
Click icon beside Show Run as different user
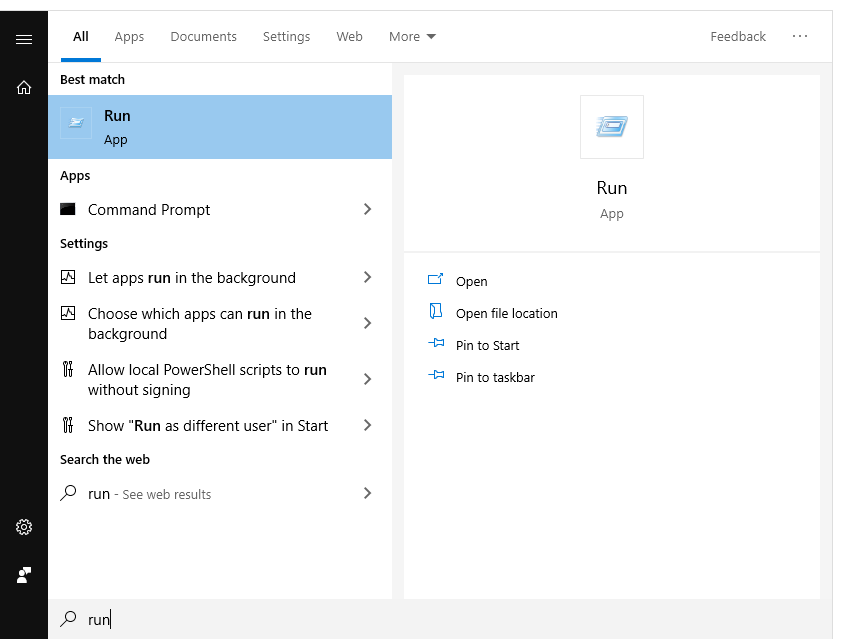click(68, 425)
